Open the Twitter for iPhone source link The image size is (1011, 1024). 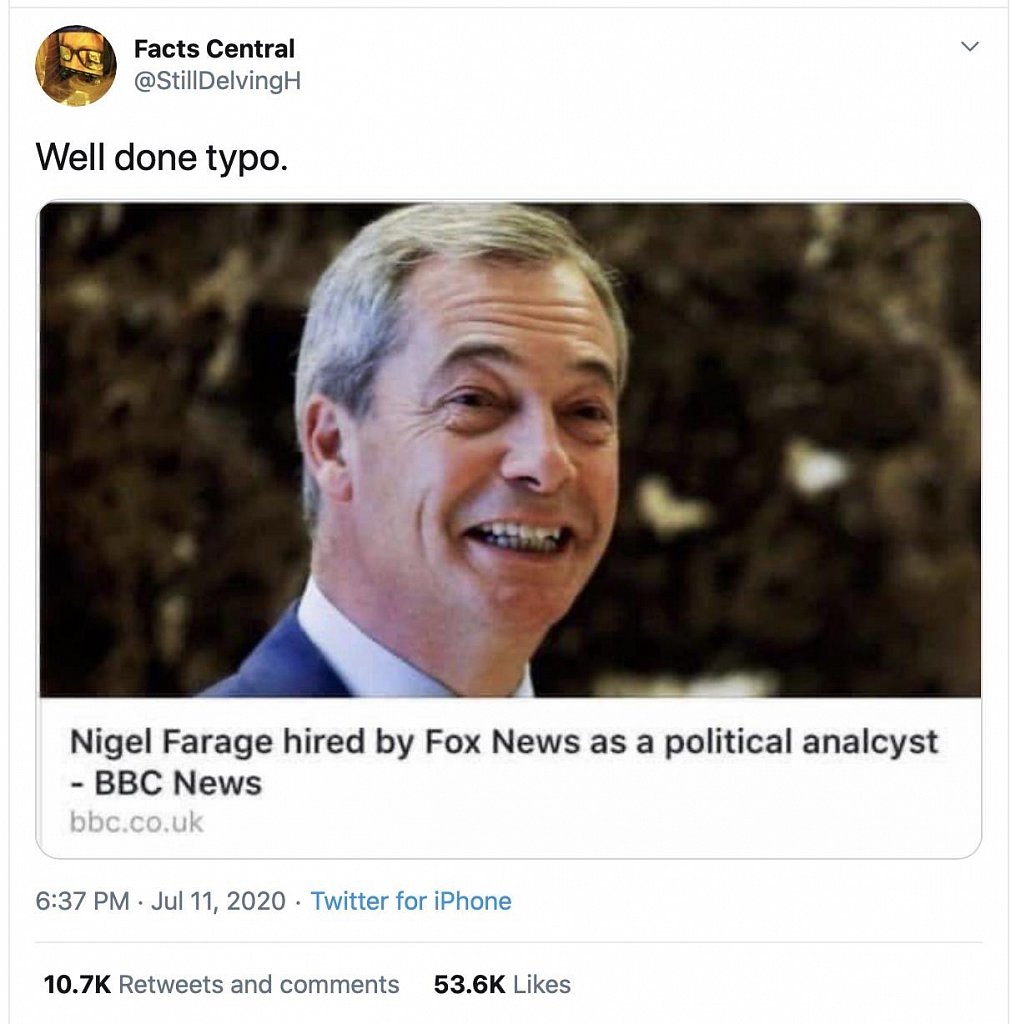(411, 901)
